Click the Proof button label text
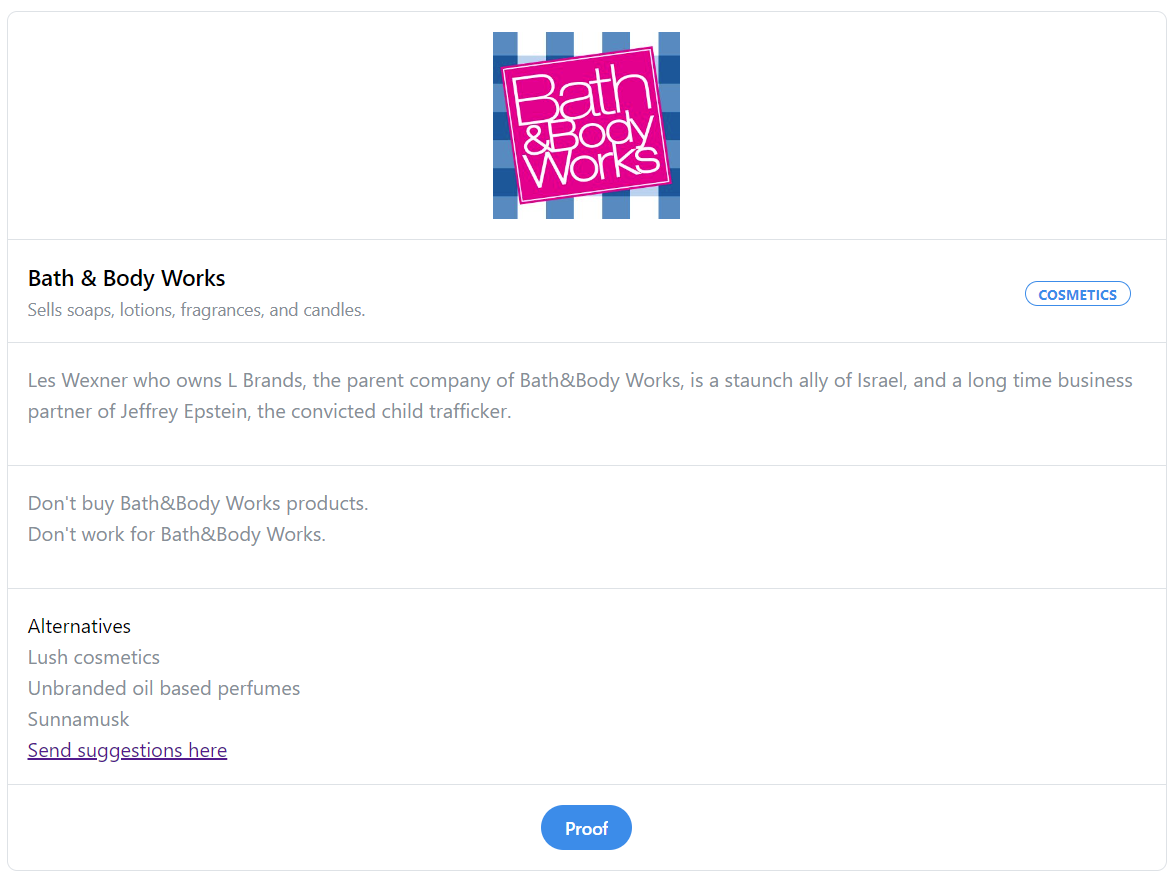This screenshot has height=880, width=1175. (586, 828)
